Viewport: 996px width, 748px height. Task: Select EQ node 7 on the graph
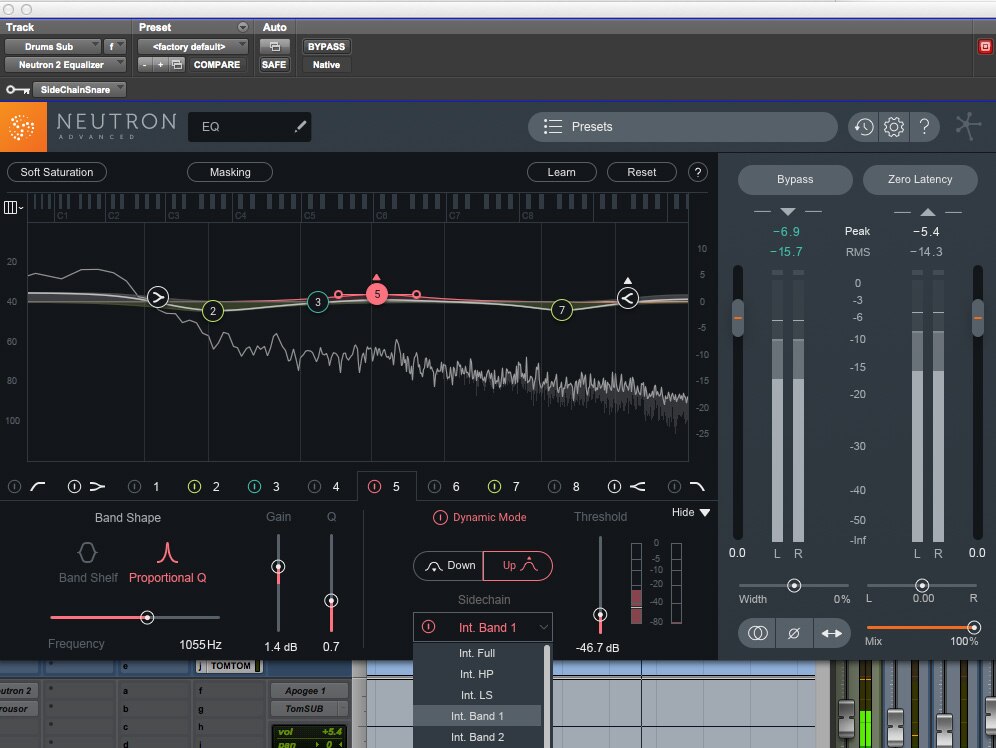coord(562,310)
